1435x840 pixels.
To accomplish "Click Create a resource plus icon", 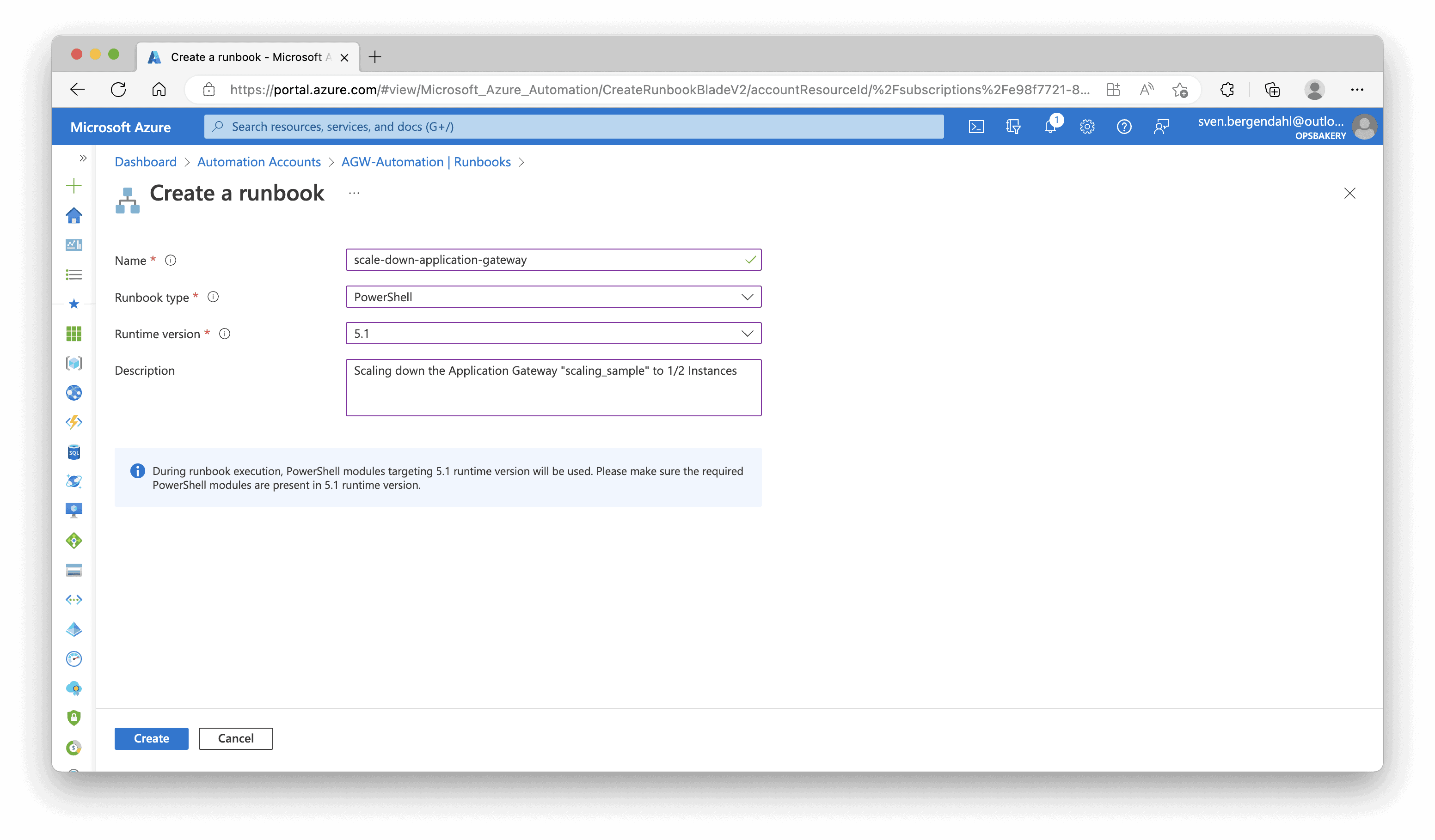I will [74, 186].
